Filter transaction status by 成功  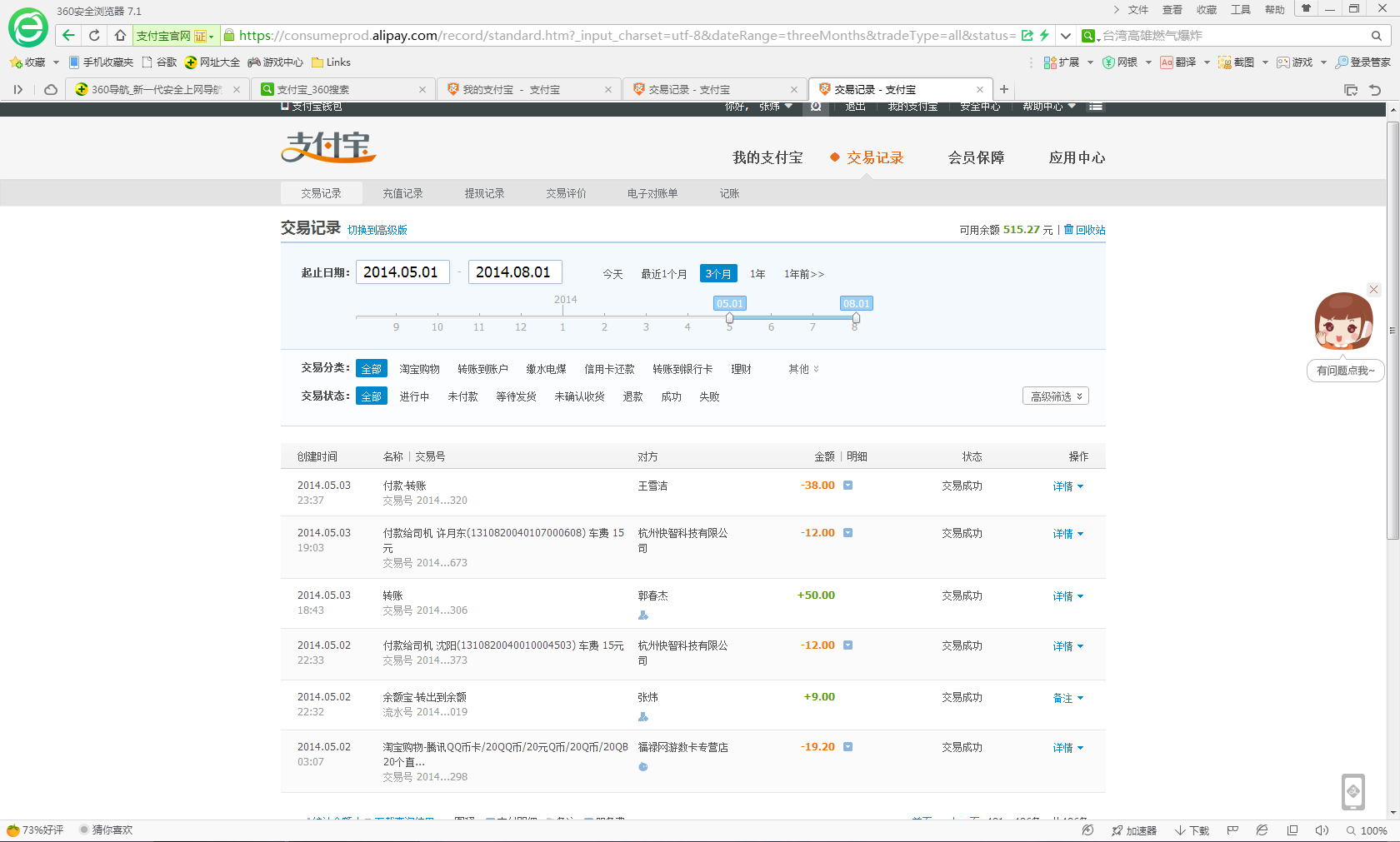pos(671,396)
